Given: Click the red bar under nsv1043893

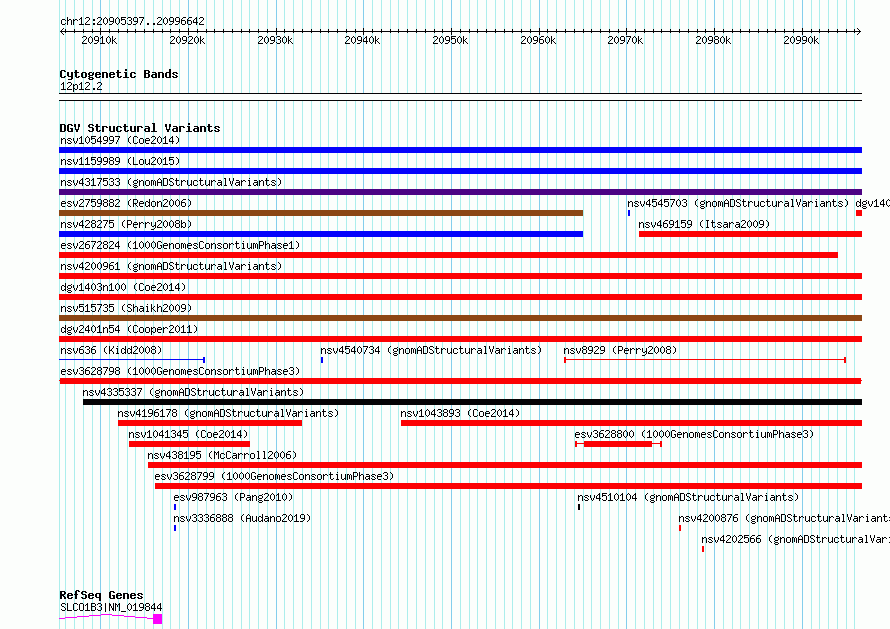Looking at the screenshot, I should [x=631, y=423].
